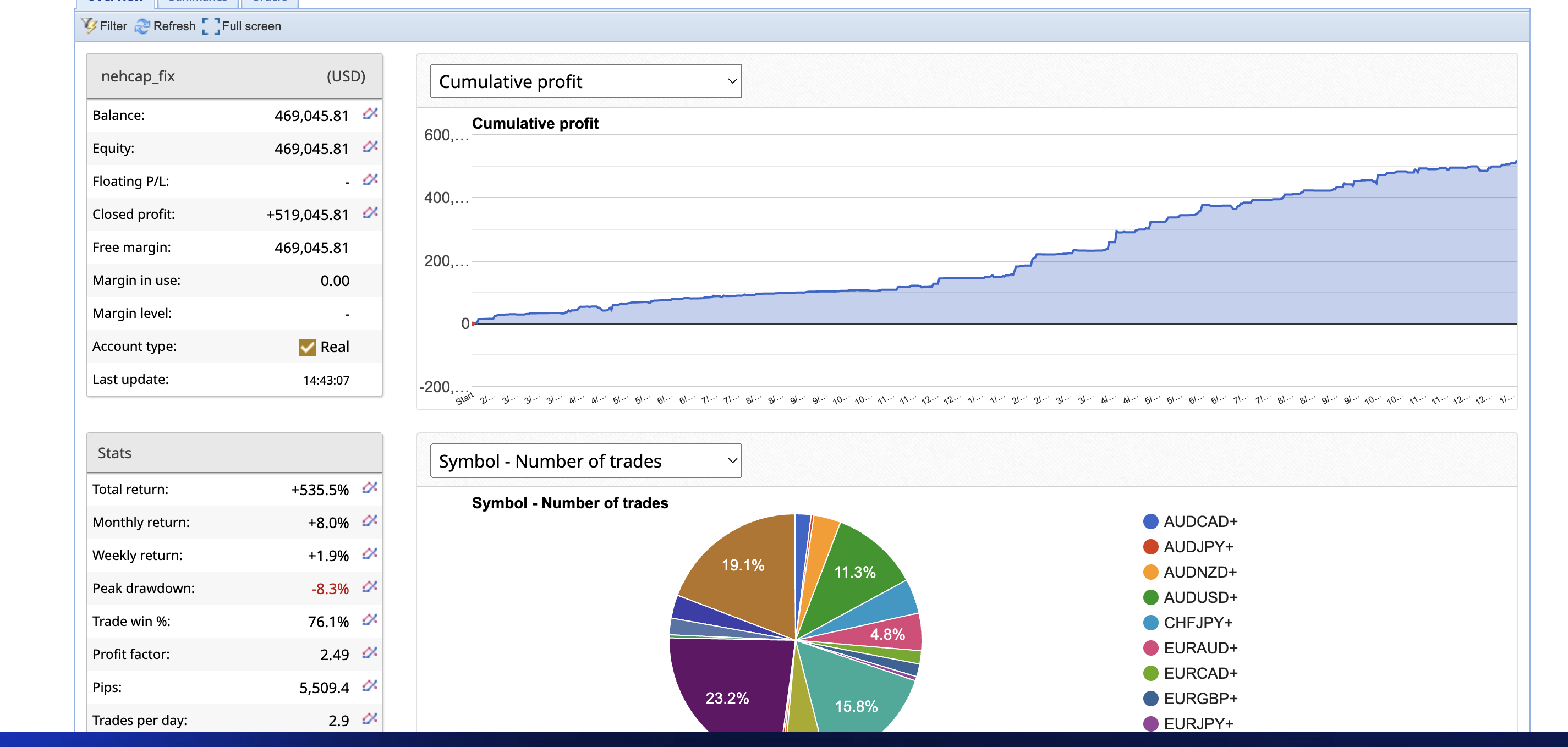This screenshot has width=1568, height=747.
Task: Click the Filter funnel icon
Action: [x=89, y=25]
